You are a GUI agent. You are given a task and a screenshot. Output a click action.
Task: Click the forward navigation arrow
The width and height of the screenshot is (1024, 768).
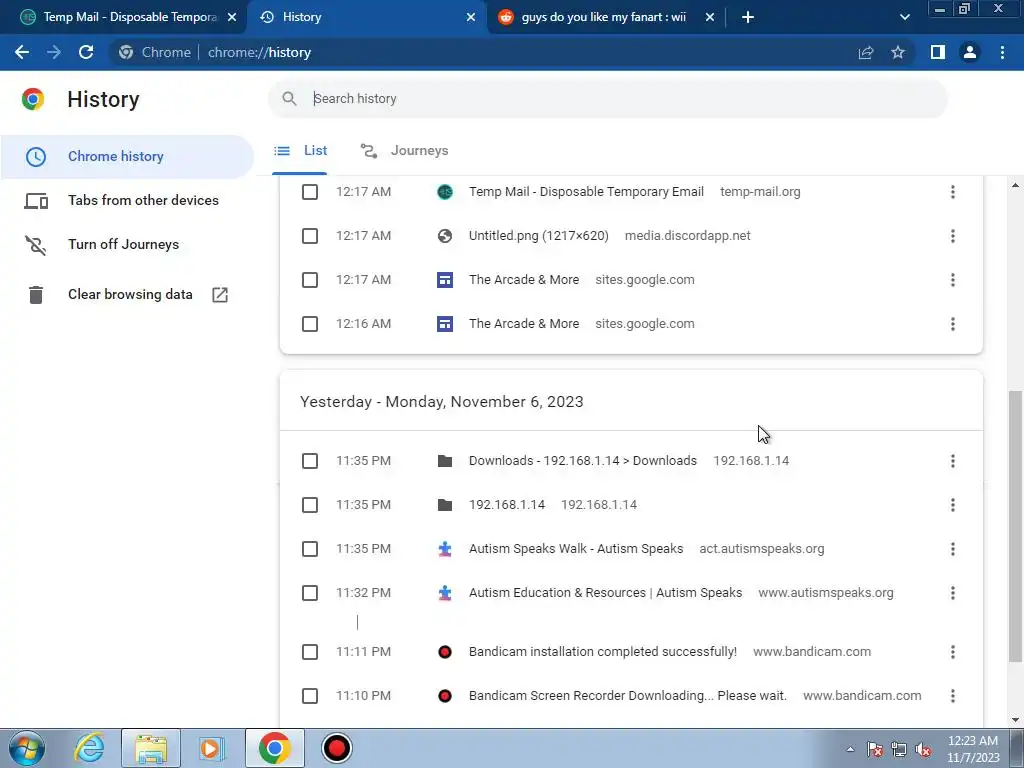[54, 52]
